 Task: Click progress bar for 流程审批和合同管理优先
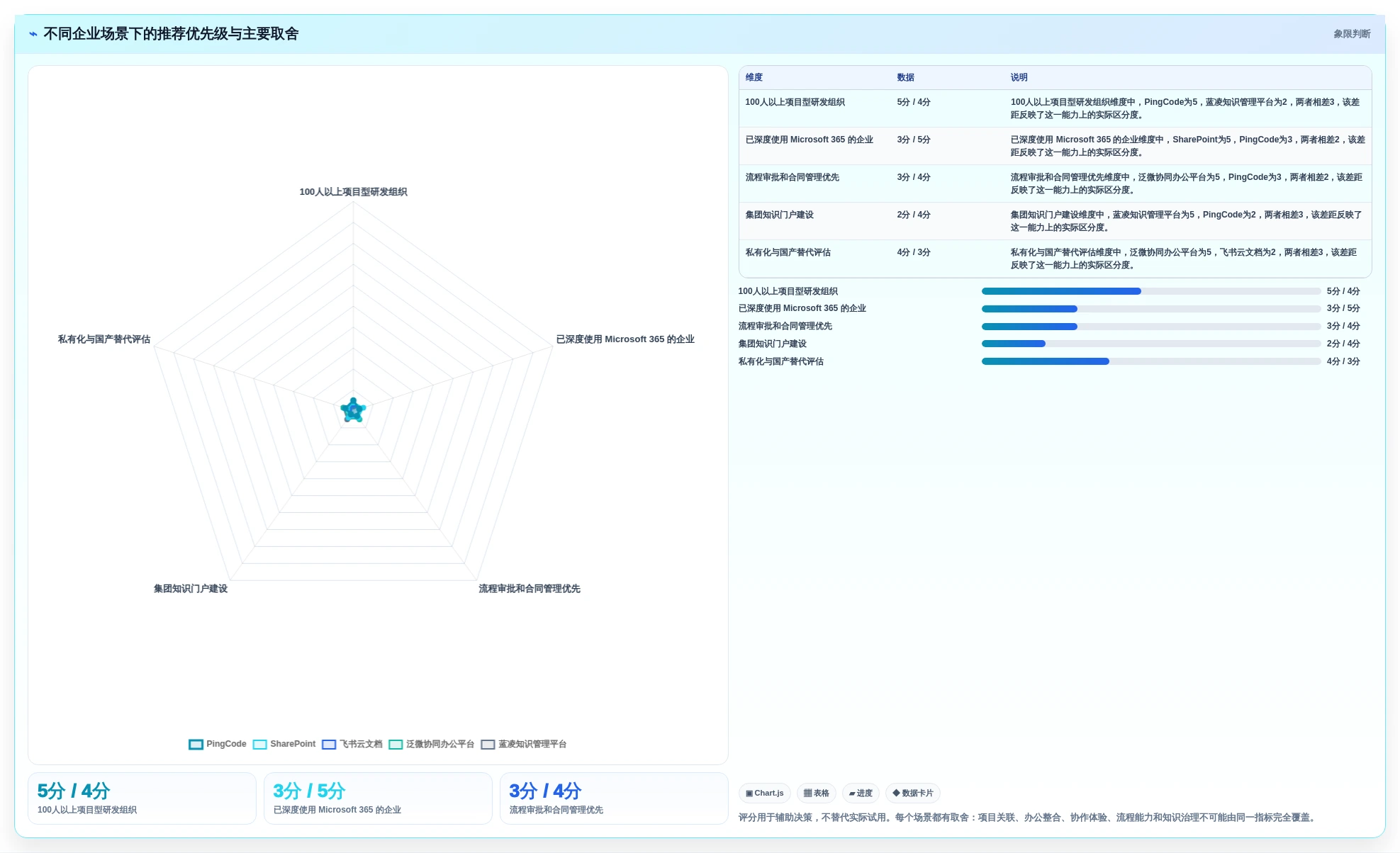click(x=1151, y=327)
